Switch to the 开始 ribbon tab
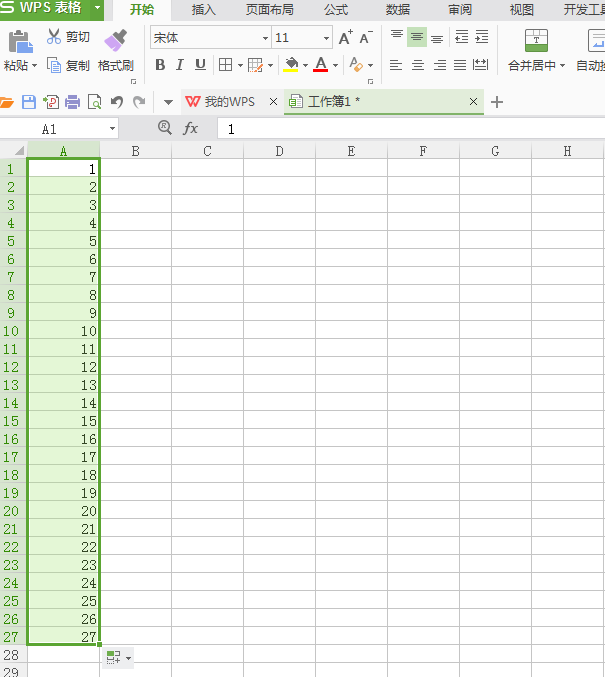 142,9
